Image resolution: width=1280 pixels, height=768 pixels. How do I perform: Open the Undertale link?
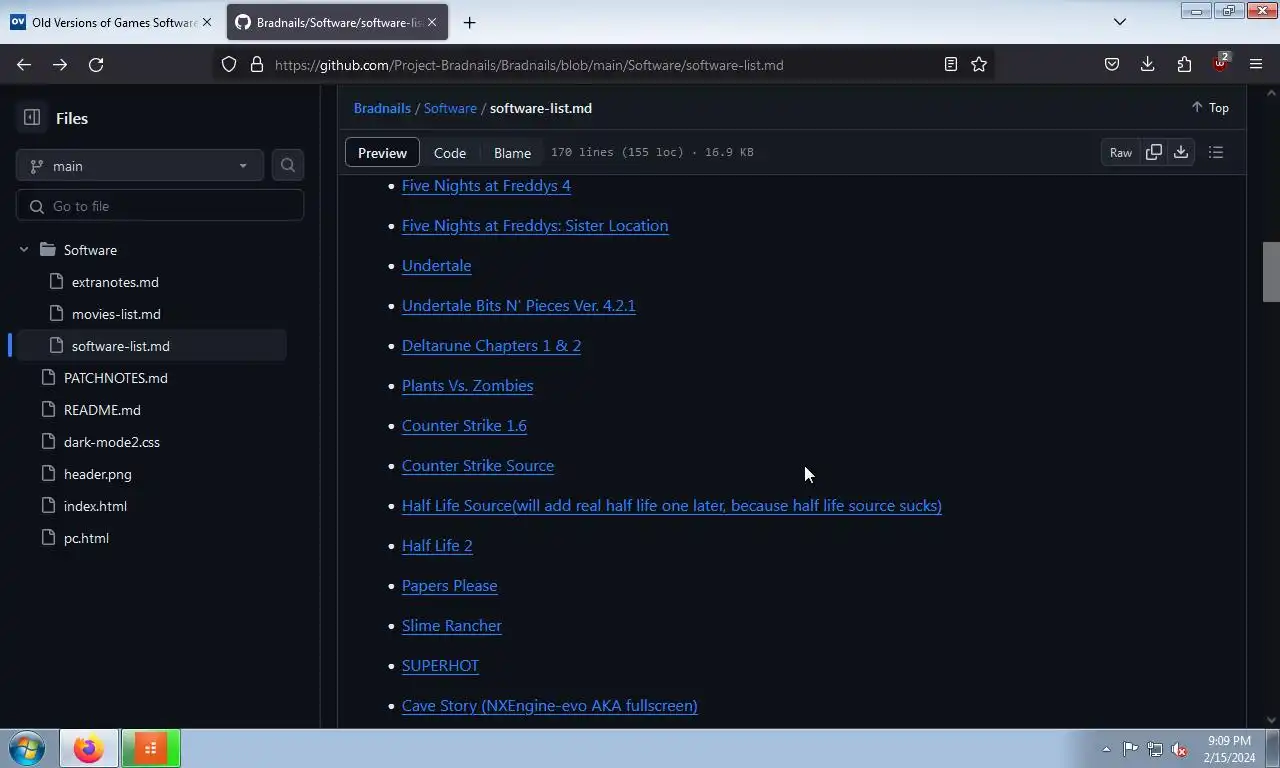[x=436, y=265]
